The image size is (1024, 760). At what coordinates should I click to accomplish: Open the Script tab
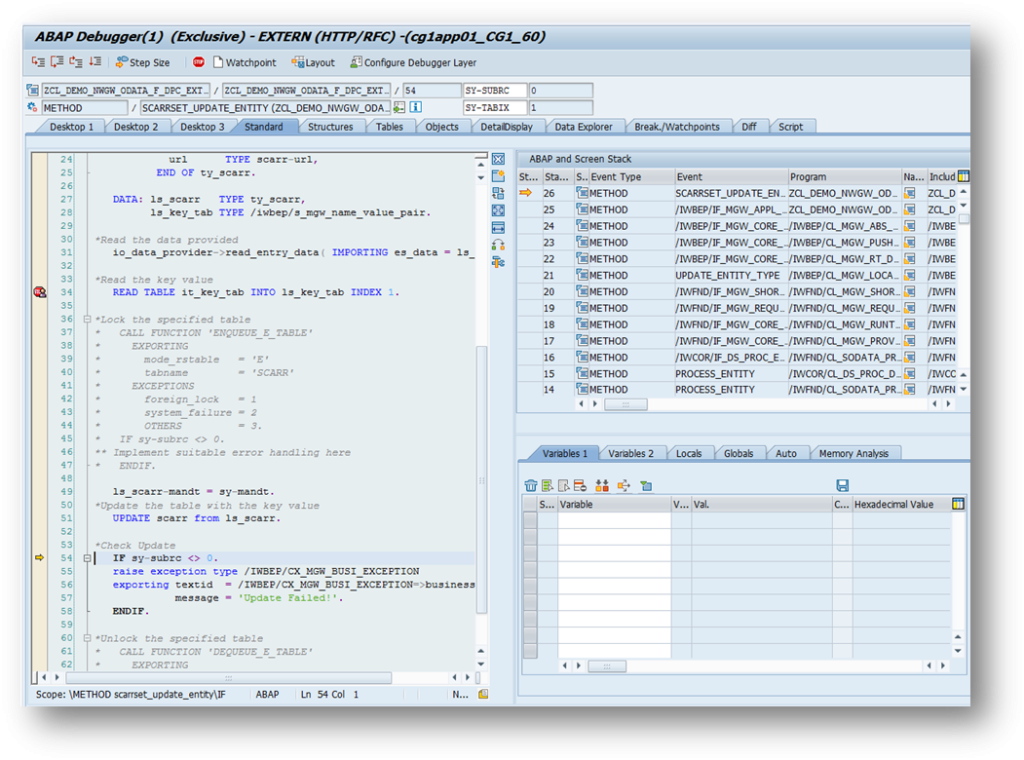[x=790, y=127]
